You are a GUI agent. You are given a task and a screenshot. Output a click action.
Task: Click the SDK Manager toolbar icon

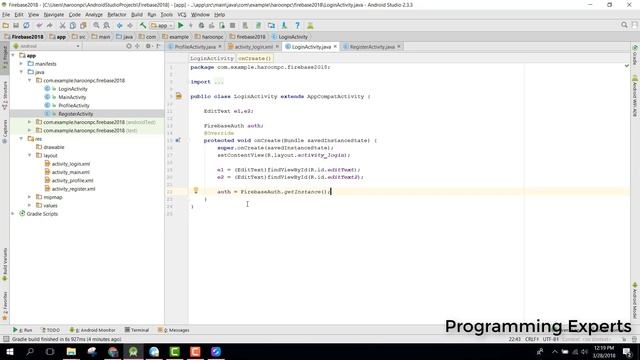click(284, 25)
